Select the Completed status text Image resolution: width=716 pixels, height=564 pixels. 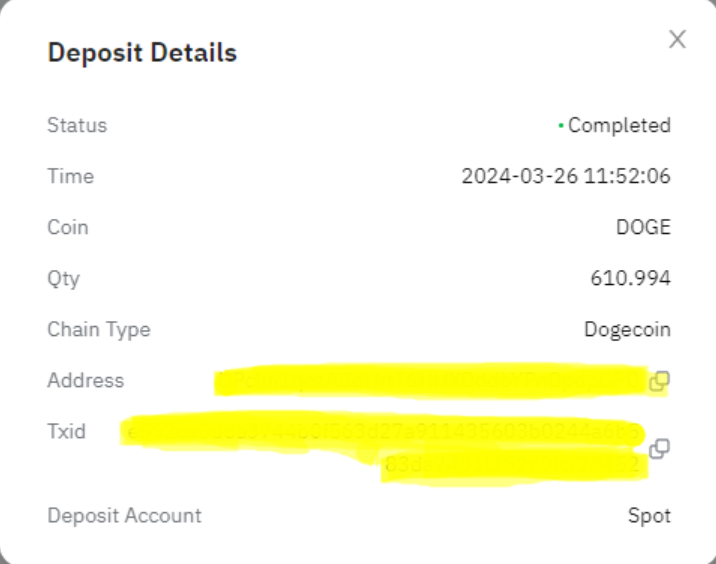pyautogui.click(x=619, y=126)
